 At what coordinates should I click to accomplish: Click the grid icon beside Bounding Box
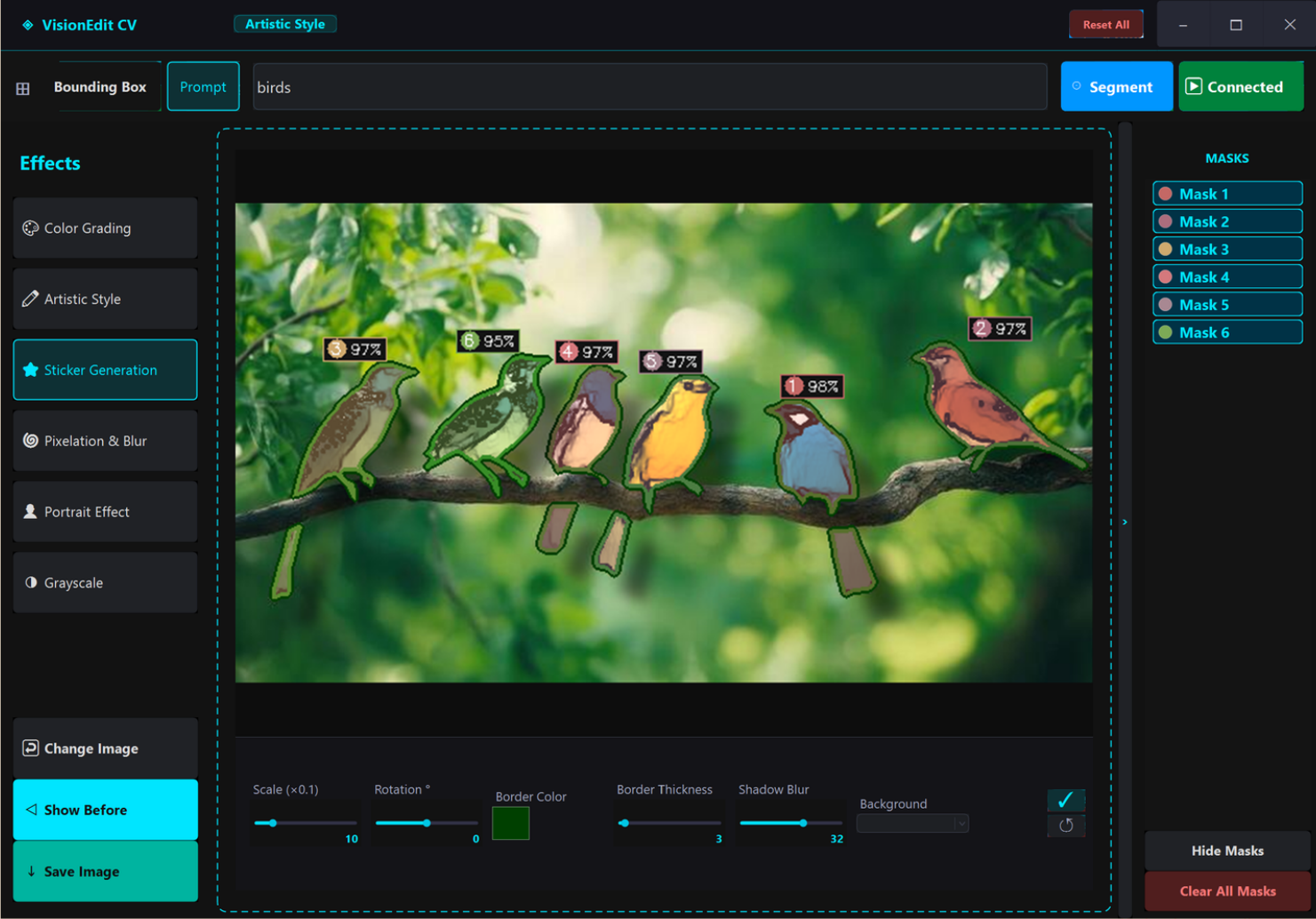point(23,88)
